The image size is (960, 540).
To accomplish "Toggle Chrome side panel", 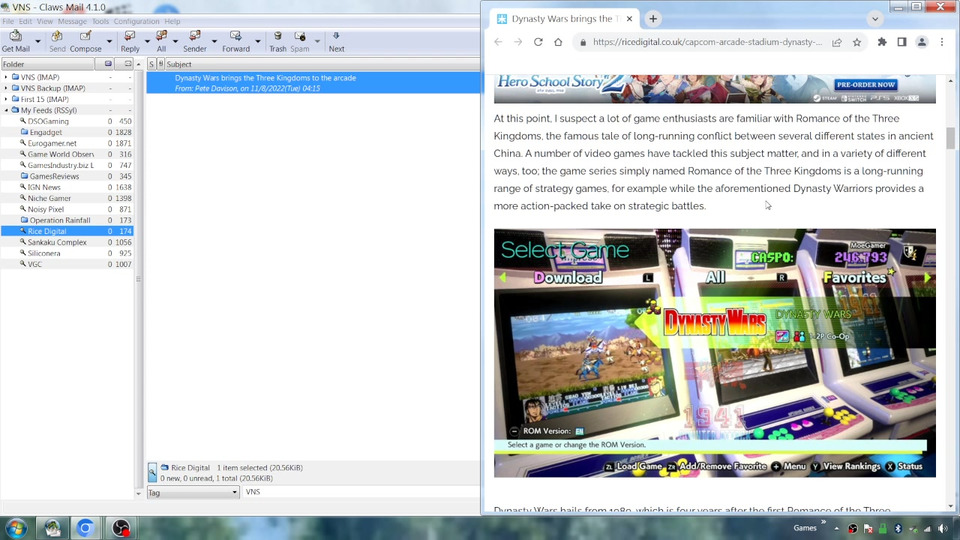I will pos(901,42).
